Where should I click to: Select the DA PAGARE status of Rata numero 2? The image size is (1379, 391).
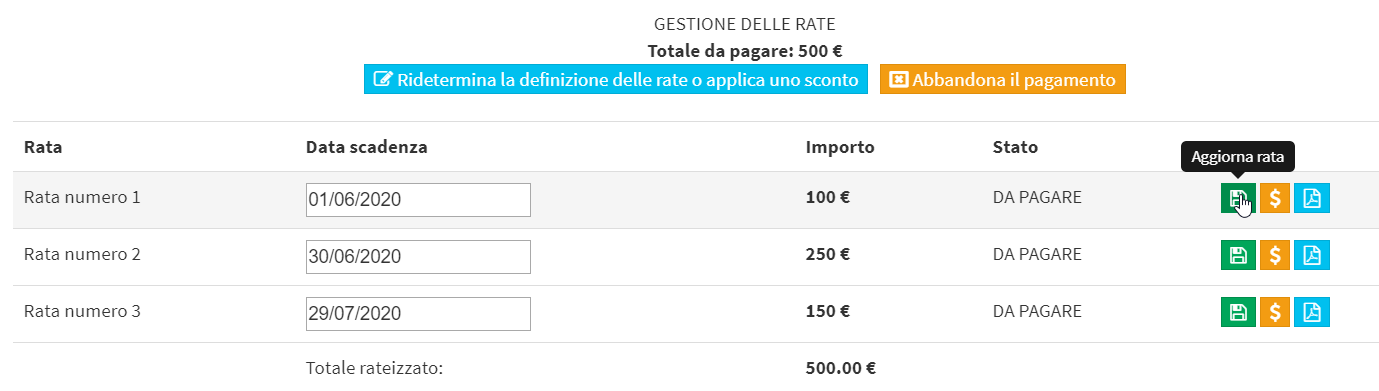point(1037,254)
